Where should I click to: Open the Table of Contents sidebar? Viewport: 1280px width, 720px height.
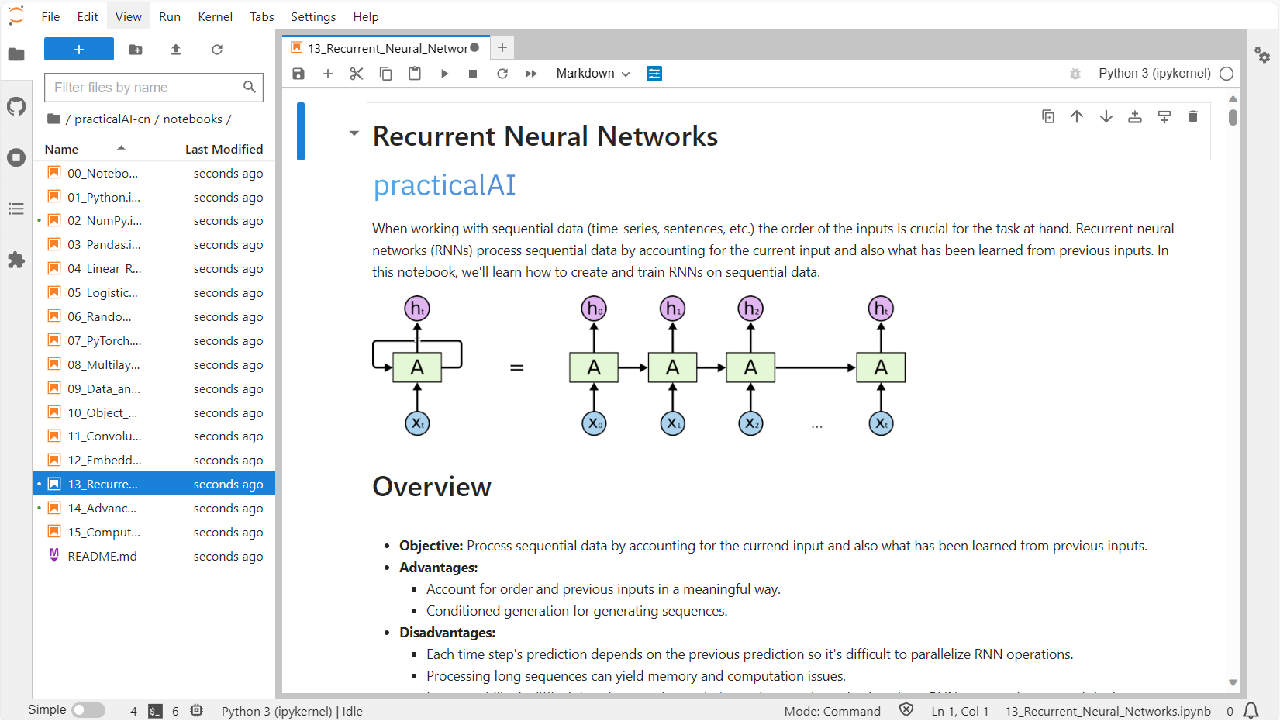[x=16, y=209]
